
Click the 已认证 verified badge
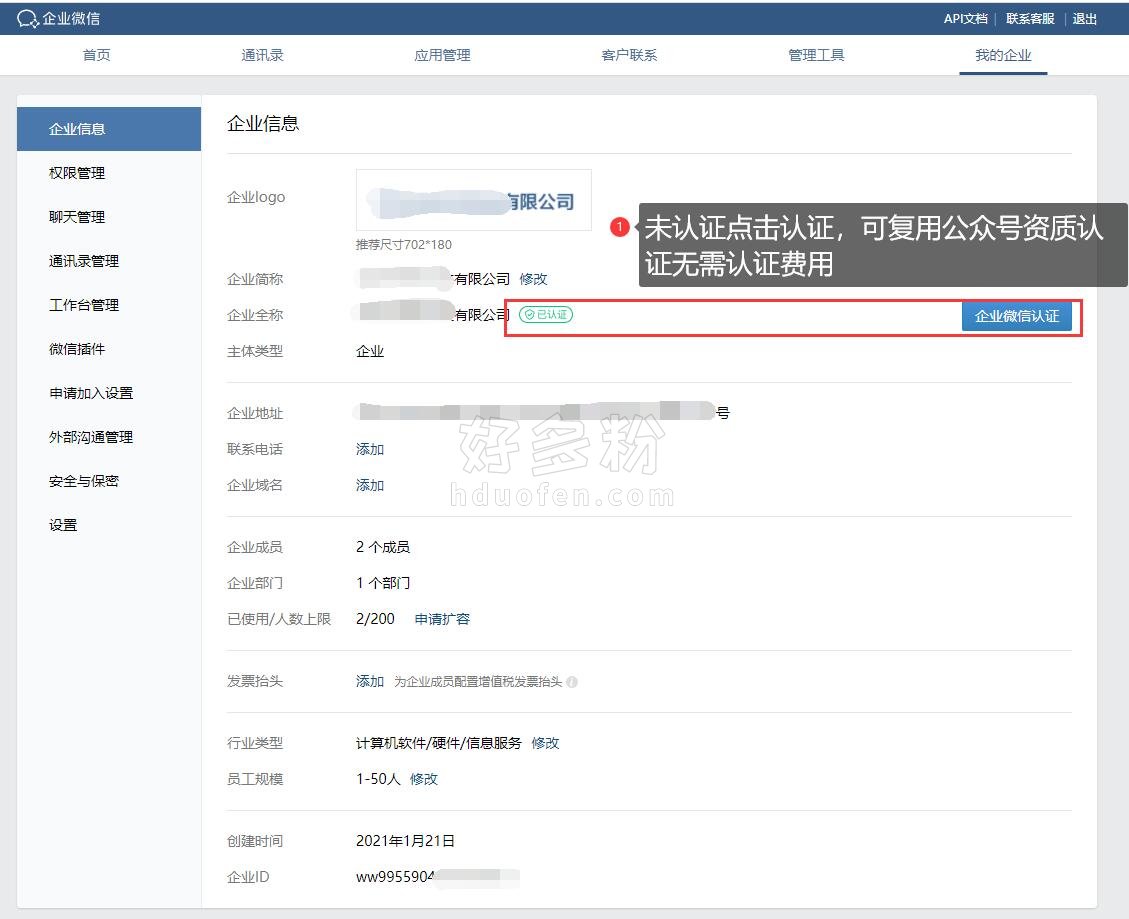tap(546, 315)
